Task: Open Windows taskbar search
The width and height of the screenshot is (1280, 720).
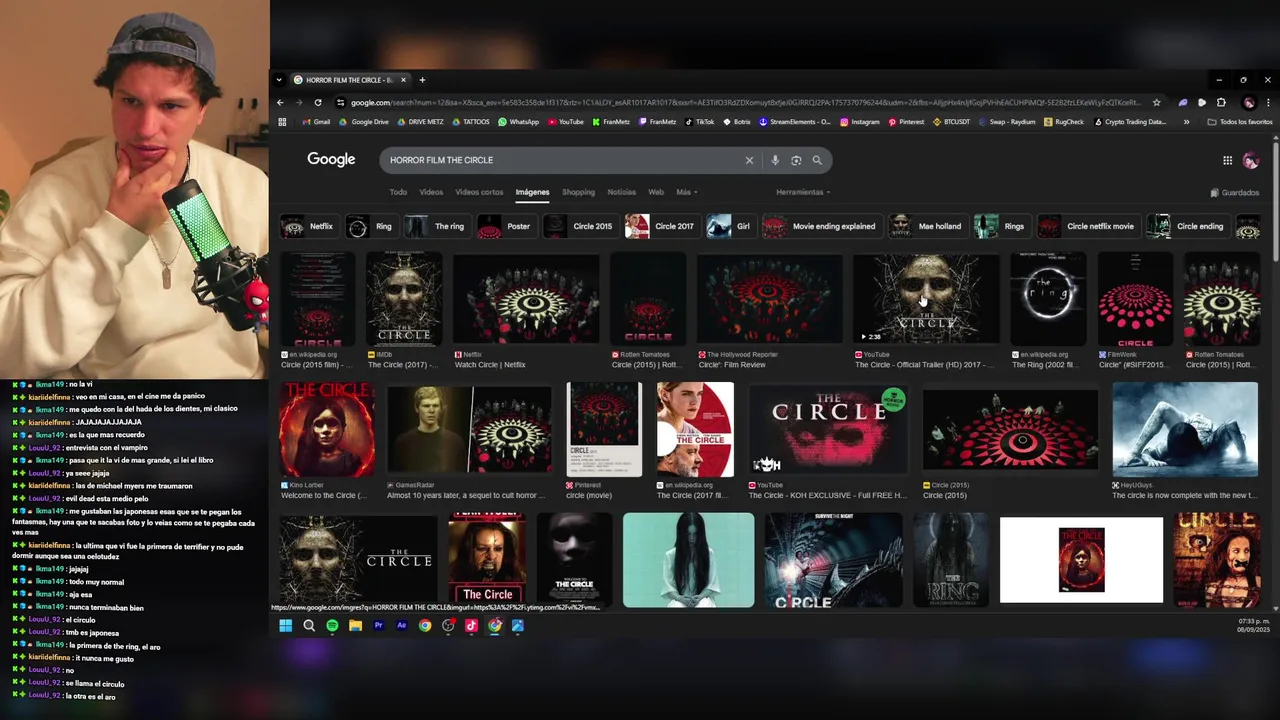Action: pos(309,626)
